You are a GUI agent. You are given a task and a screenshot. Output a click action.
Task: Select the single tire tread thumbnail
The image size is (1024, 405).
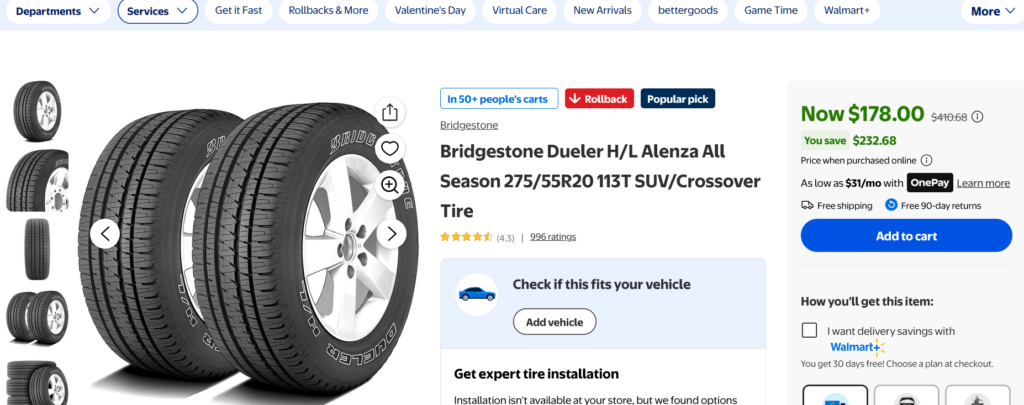point(38,249)
